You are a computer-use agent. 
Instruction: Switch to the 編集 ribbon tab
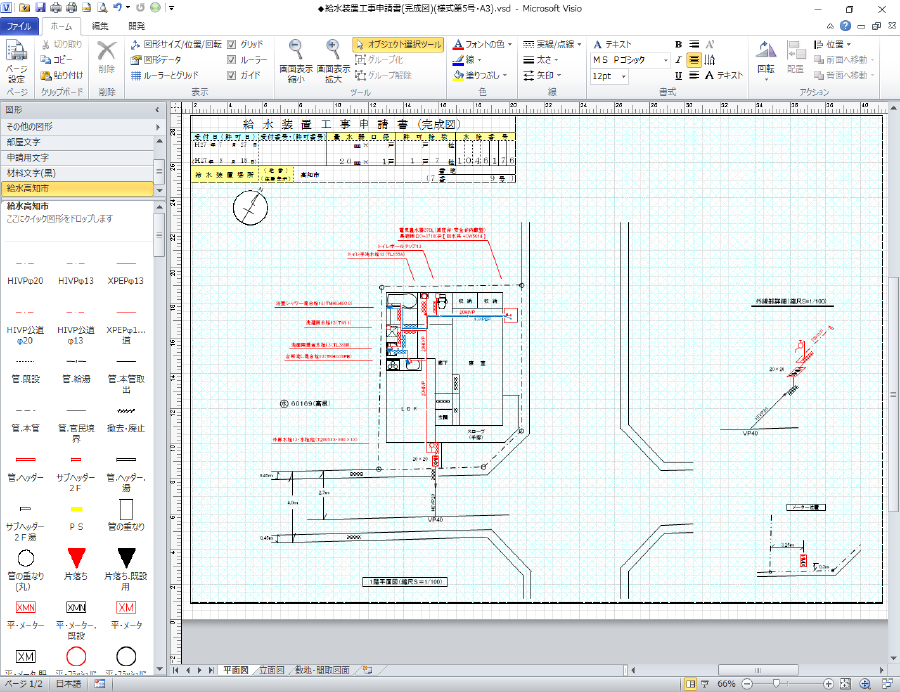(x=100, y=26)
